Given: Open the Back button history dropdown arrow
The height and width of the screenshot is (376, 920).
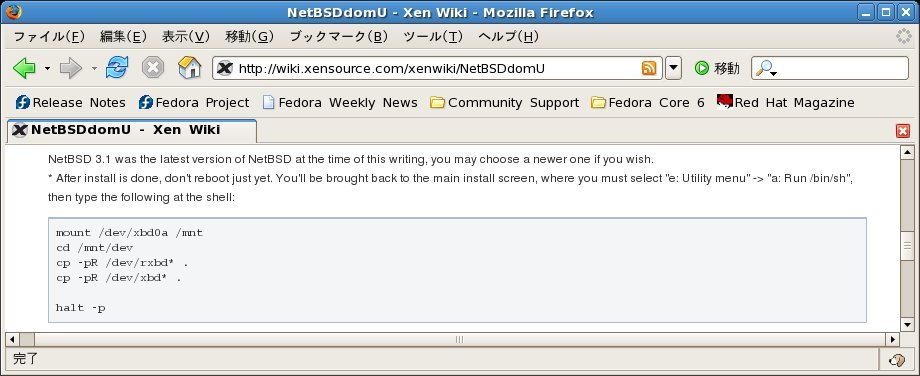Looking at the screenshot, I should tap(47, 69).
